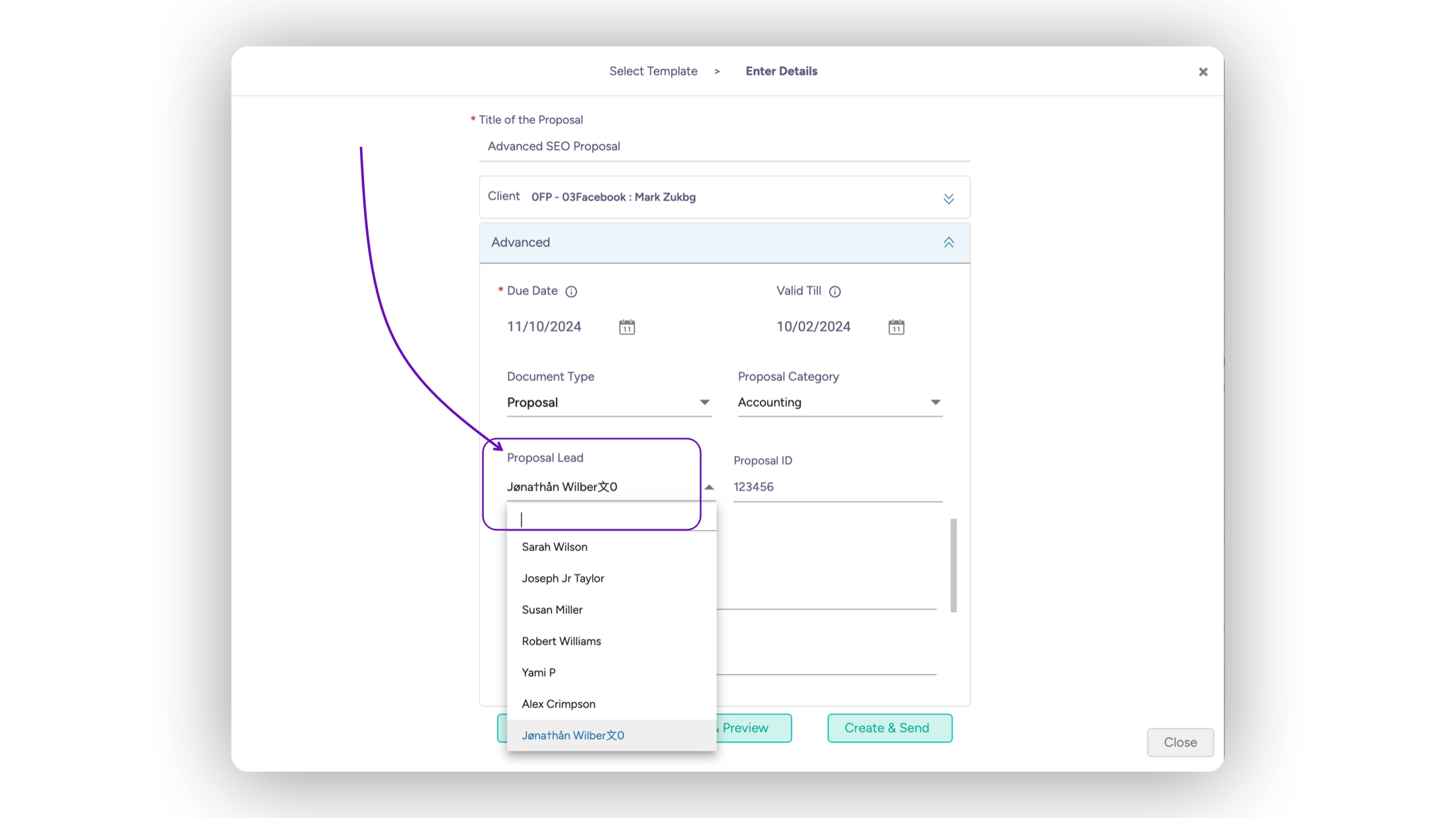Click the Due Date info icon
The width and height of the screenshot is (1456, 818).
coord(571,292)
